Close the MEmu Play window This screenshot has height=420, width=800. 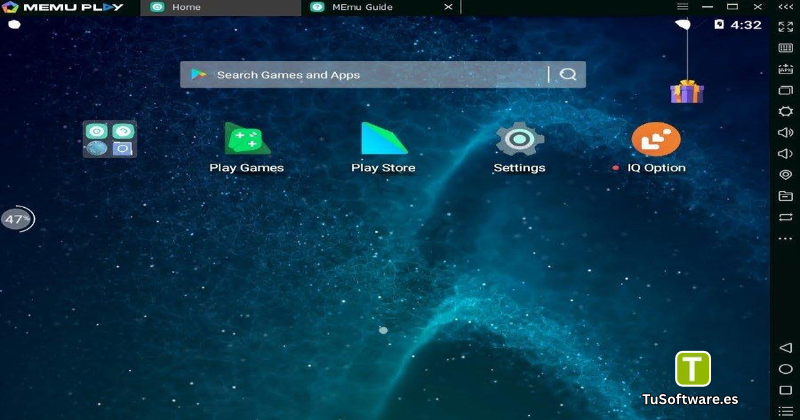pyautogui.click(x=758, y=7)
